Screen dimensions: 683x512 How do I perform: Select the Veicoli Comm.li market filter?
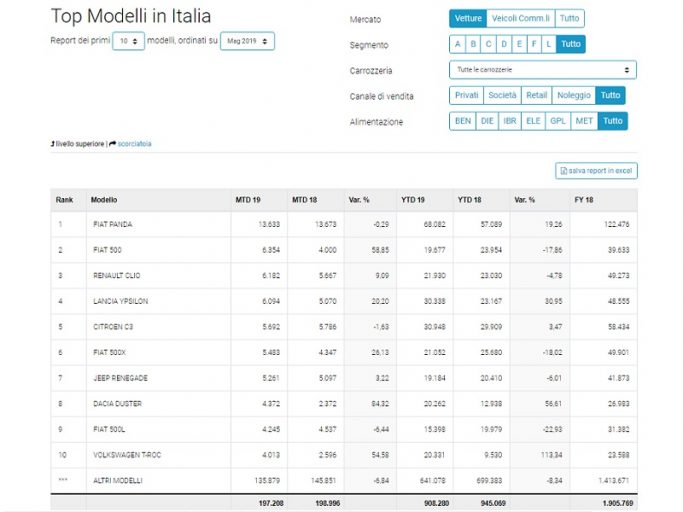pyautogui.click(x=521, y=18)
